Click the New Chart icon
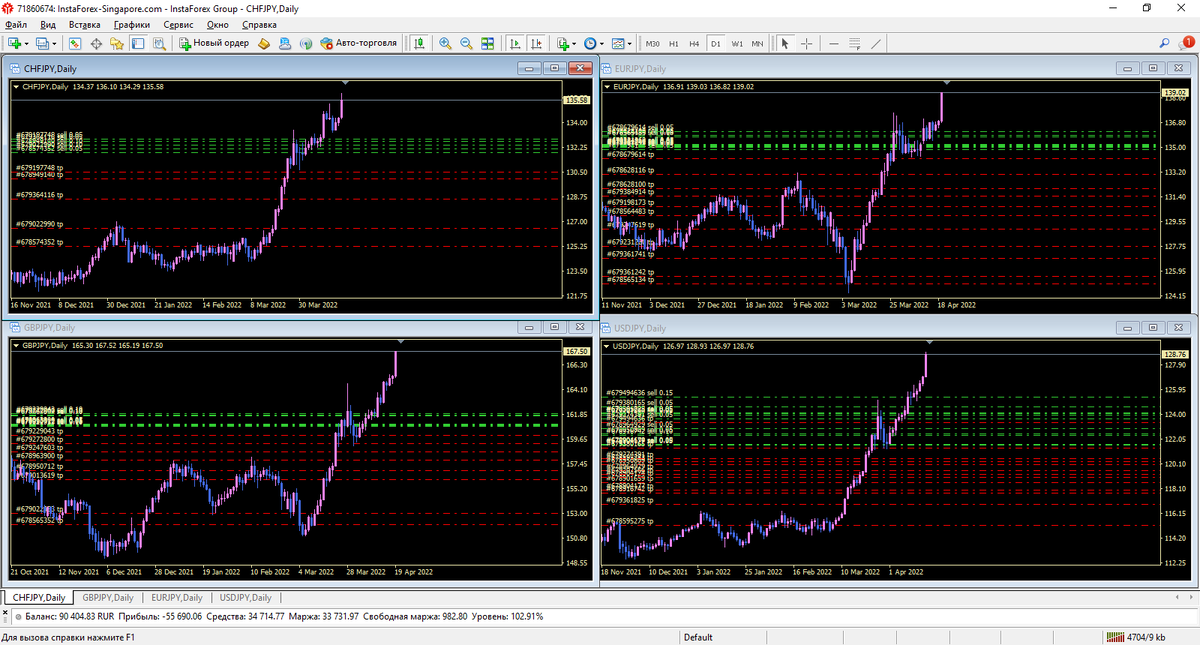Screen dimensions: 1200x645 click(x=15, y=43)
